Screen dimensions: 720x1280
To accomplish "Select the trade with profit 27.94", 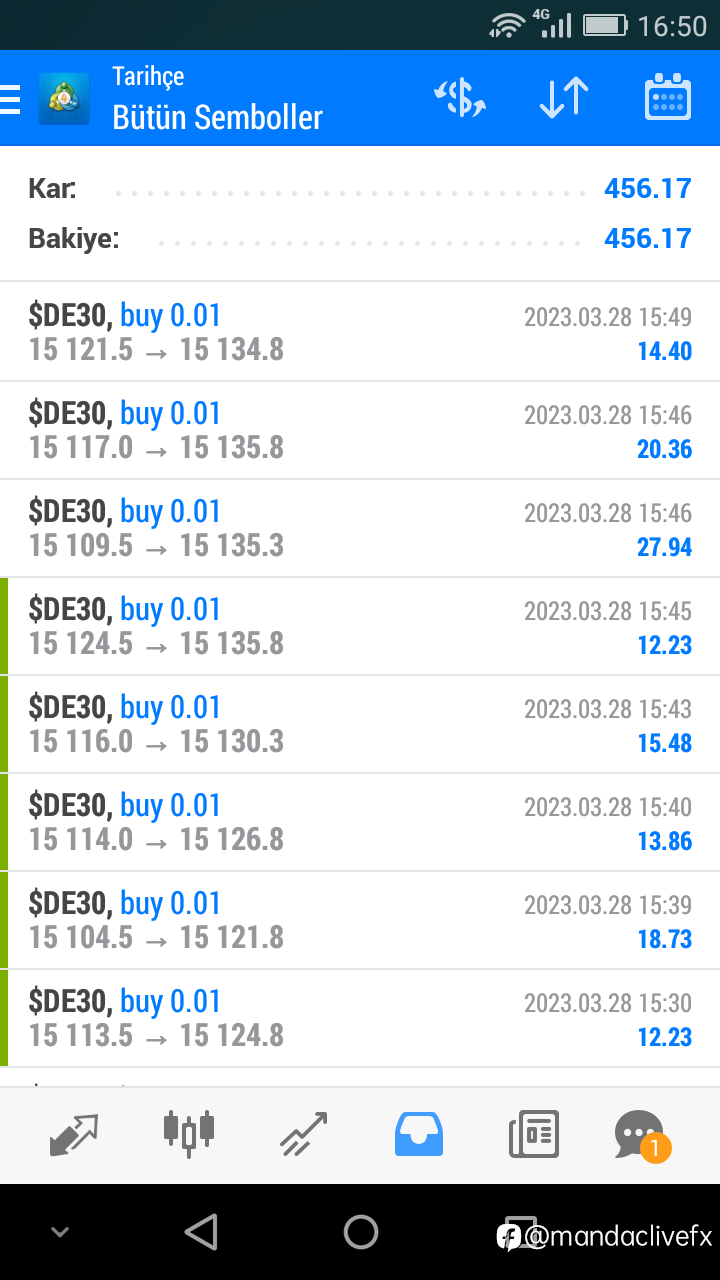I will point(360,528).
